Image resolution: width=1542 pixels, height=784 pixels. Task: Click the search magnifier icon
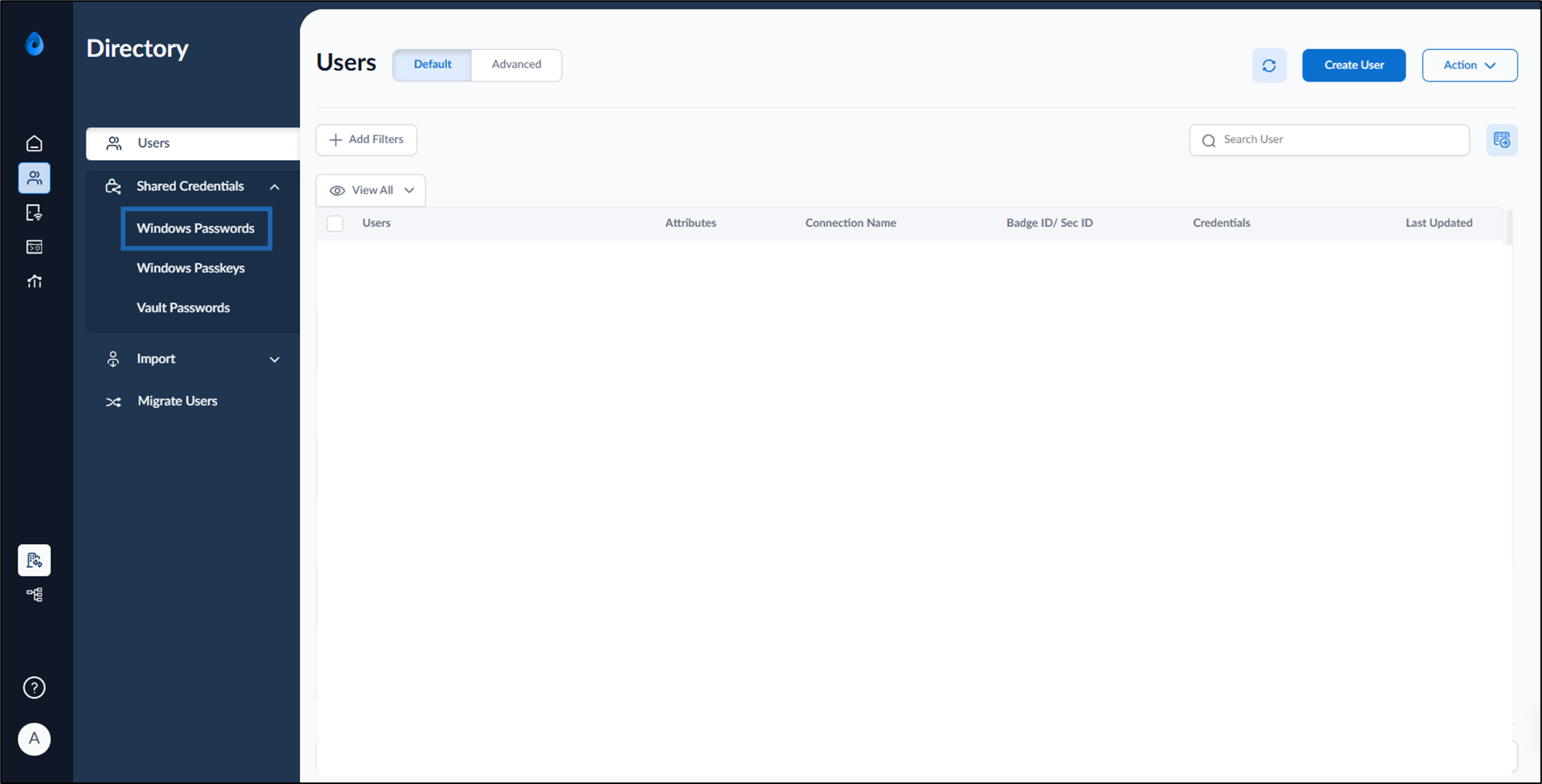(1209, 141)
